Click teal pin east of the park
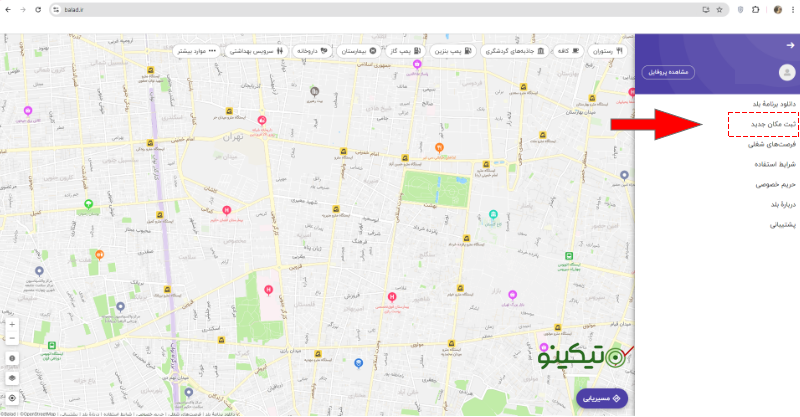The image size is (800, 417). [x=493, y=215]
